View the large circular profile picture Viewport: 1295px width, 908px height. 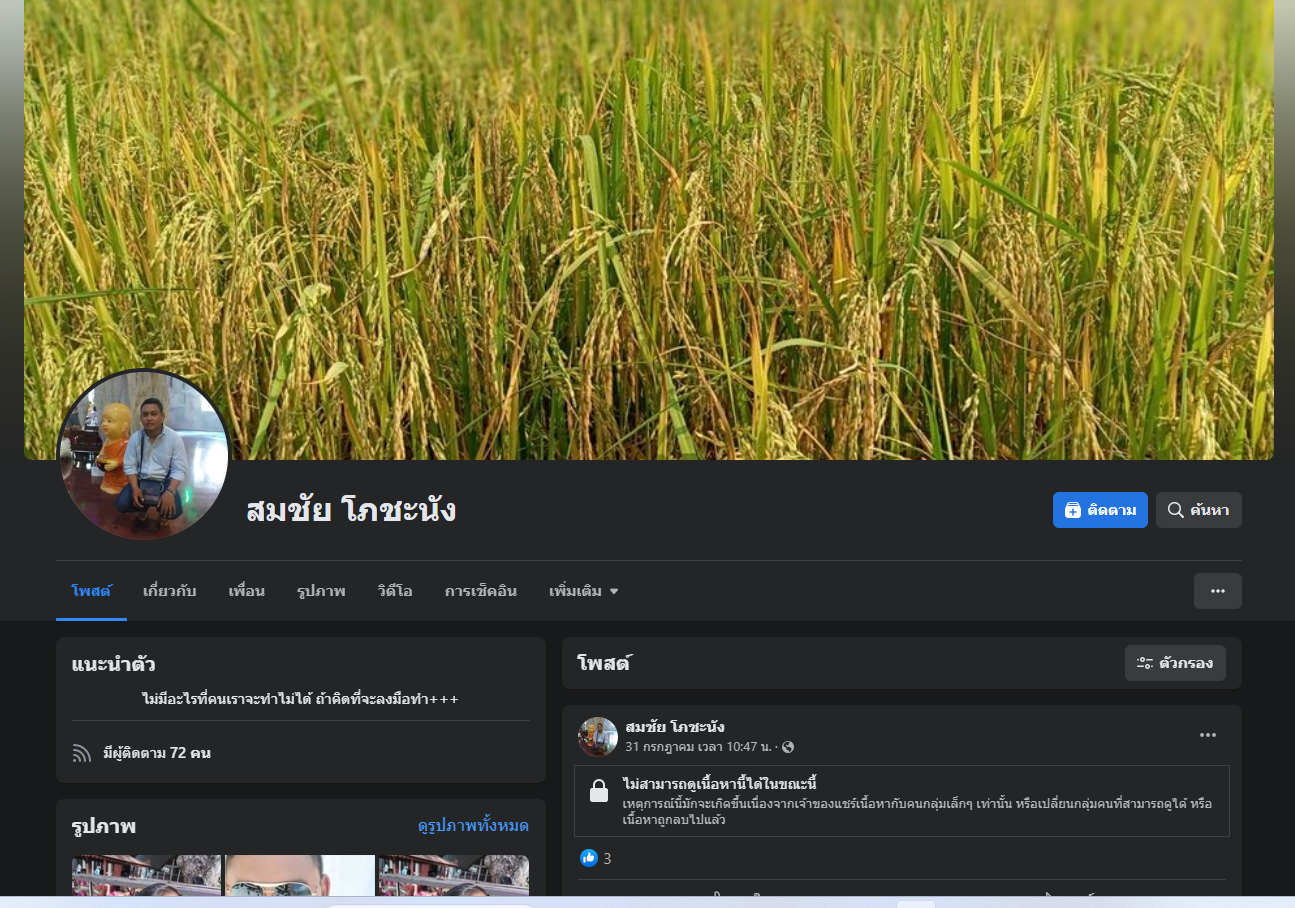coord(144,455)
